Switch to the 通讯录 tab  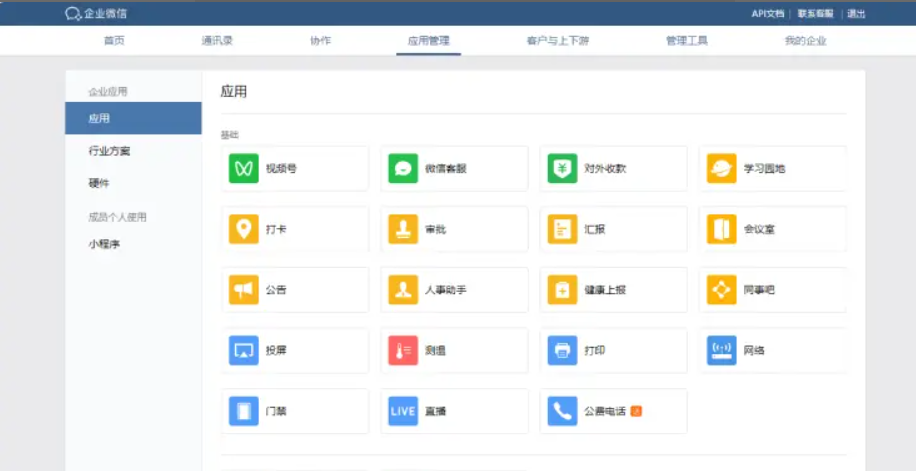217,41
